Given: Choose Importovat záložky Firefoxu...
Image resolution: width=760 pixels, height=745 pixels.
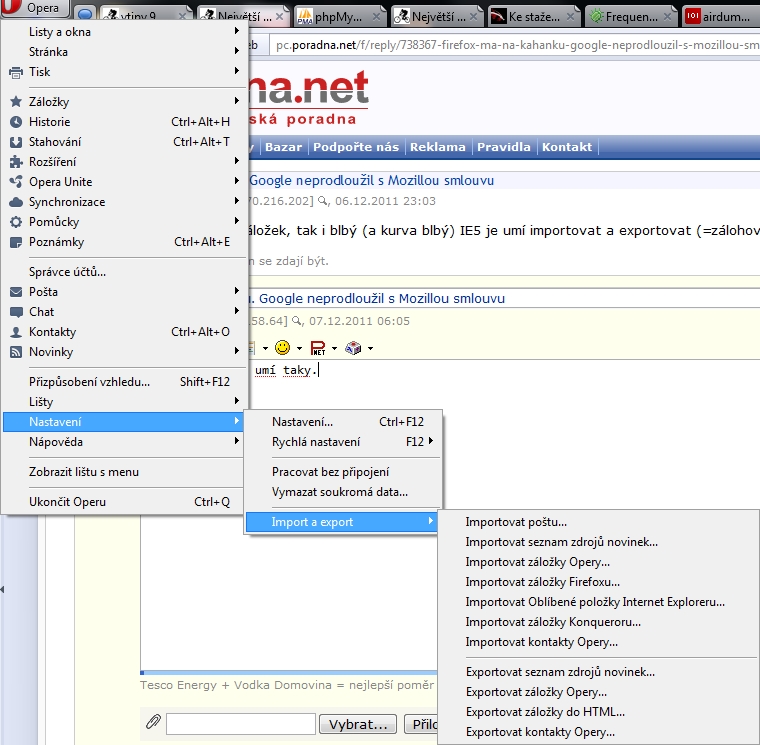Looking at the screenshot, I should [599, 582].
